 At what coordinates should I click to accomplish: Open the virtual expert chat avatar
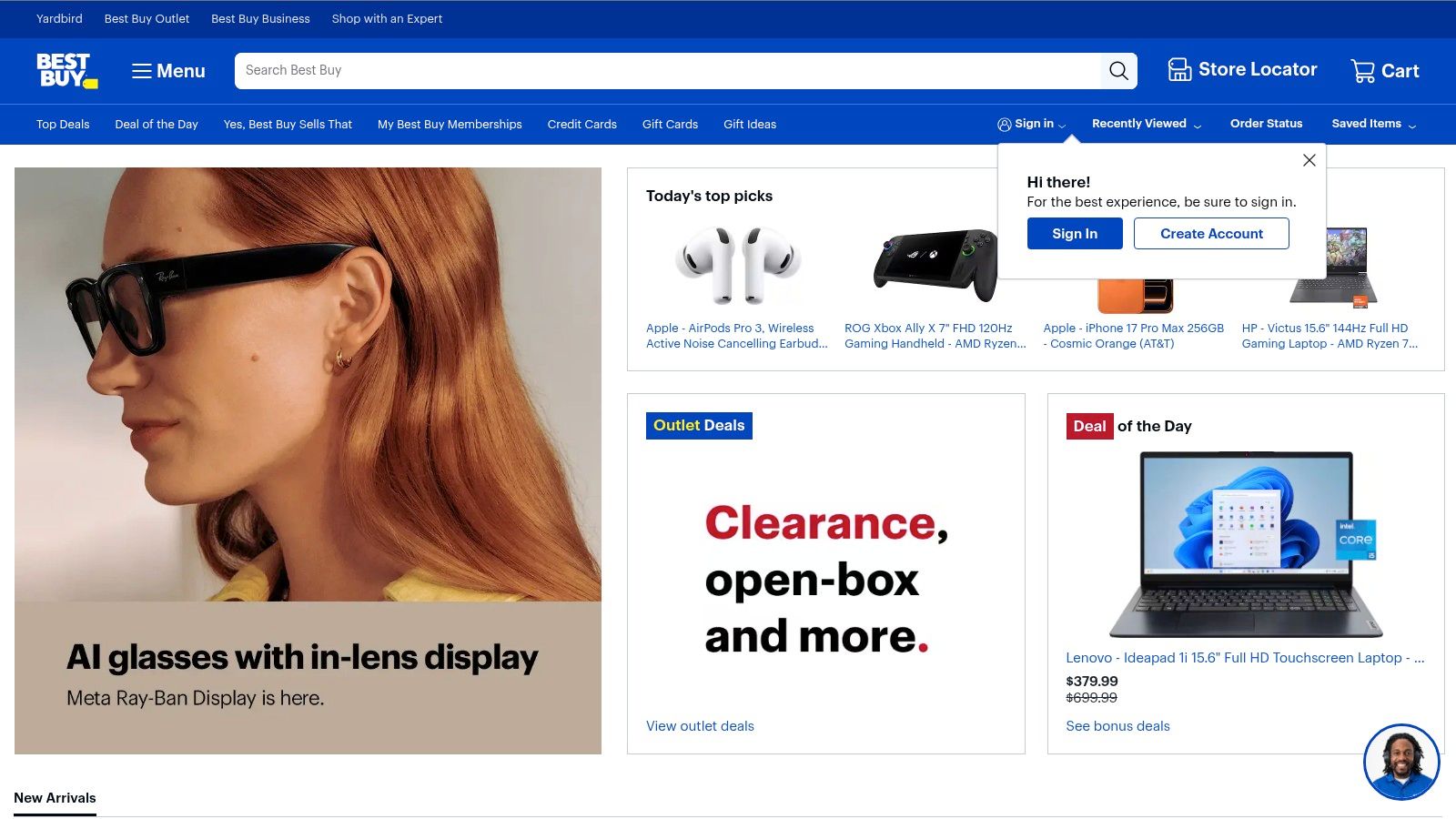[1401, 763]
